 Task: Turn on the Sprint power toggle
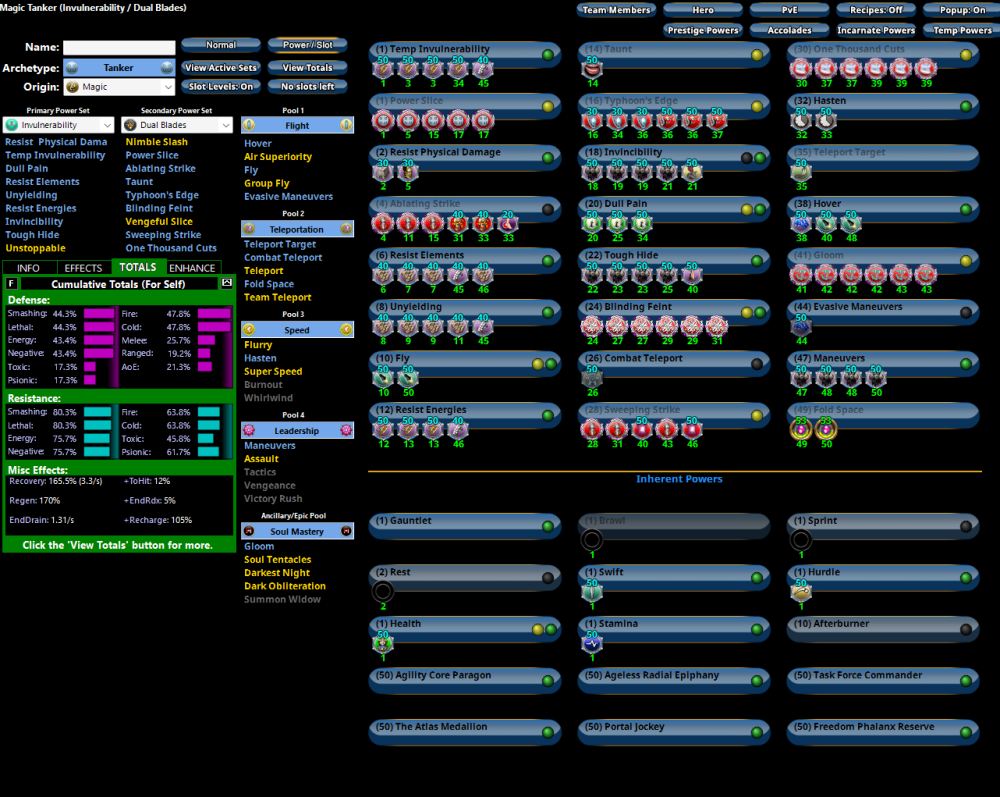pyautogui.click(x=966, y=526)
